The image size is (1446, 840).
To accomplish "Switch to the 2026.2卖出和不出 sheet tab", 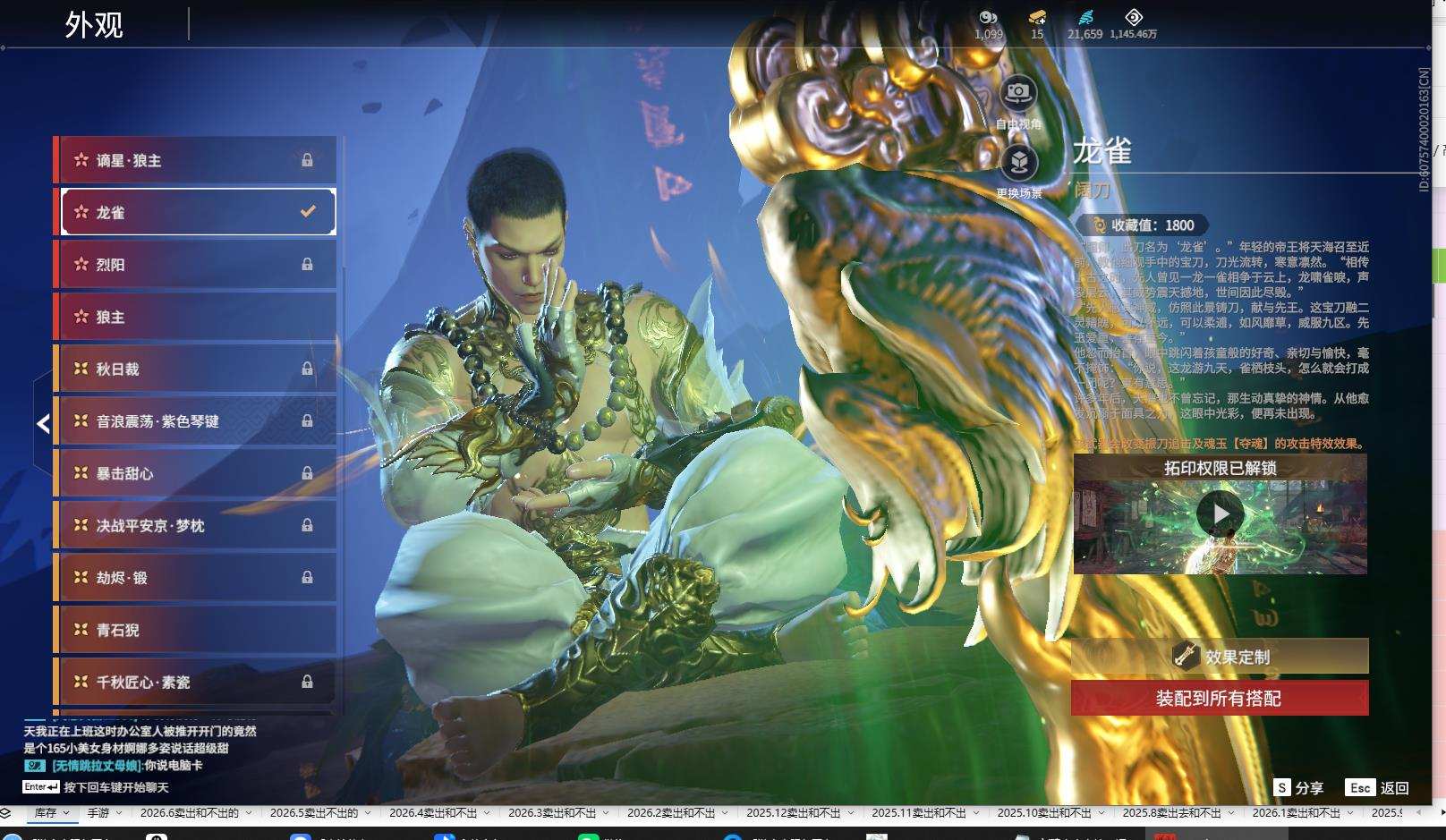I will click(671, 813).
